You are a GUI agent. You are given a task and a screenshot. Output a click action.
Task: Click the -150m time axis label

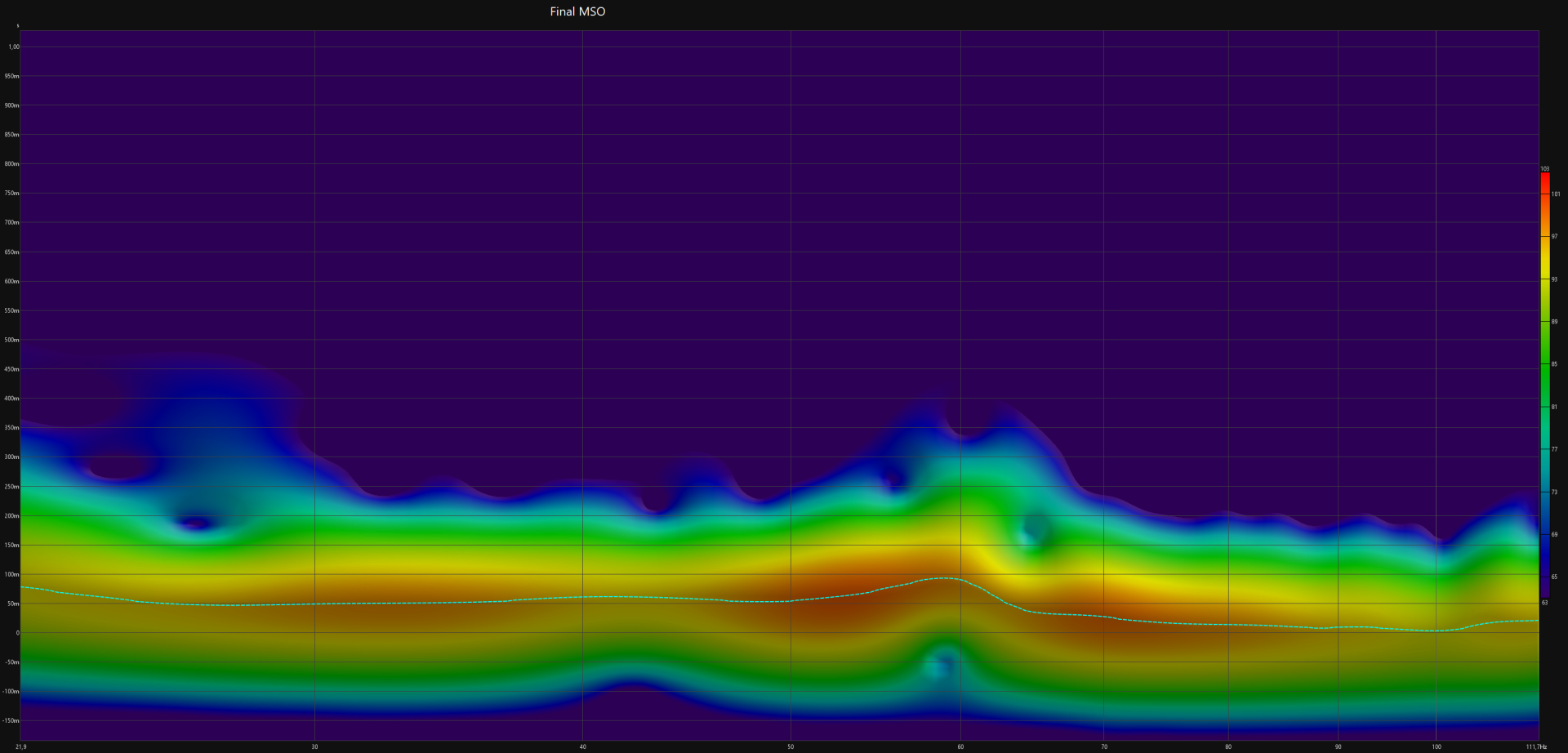pyautogui.click(x=11, y=721)
